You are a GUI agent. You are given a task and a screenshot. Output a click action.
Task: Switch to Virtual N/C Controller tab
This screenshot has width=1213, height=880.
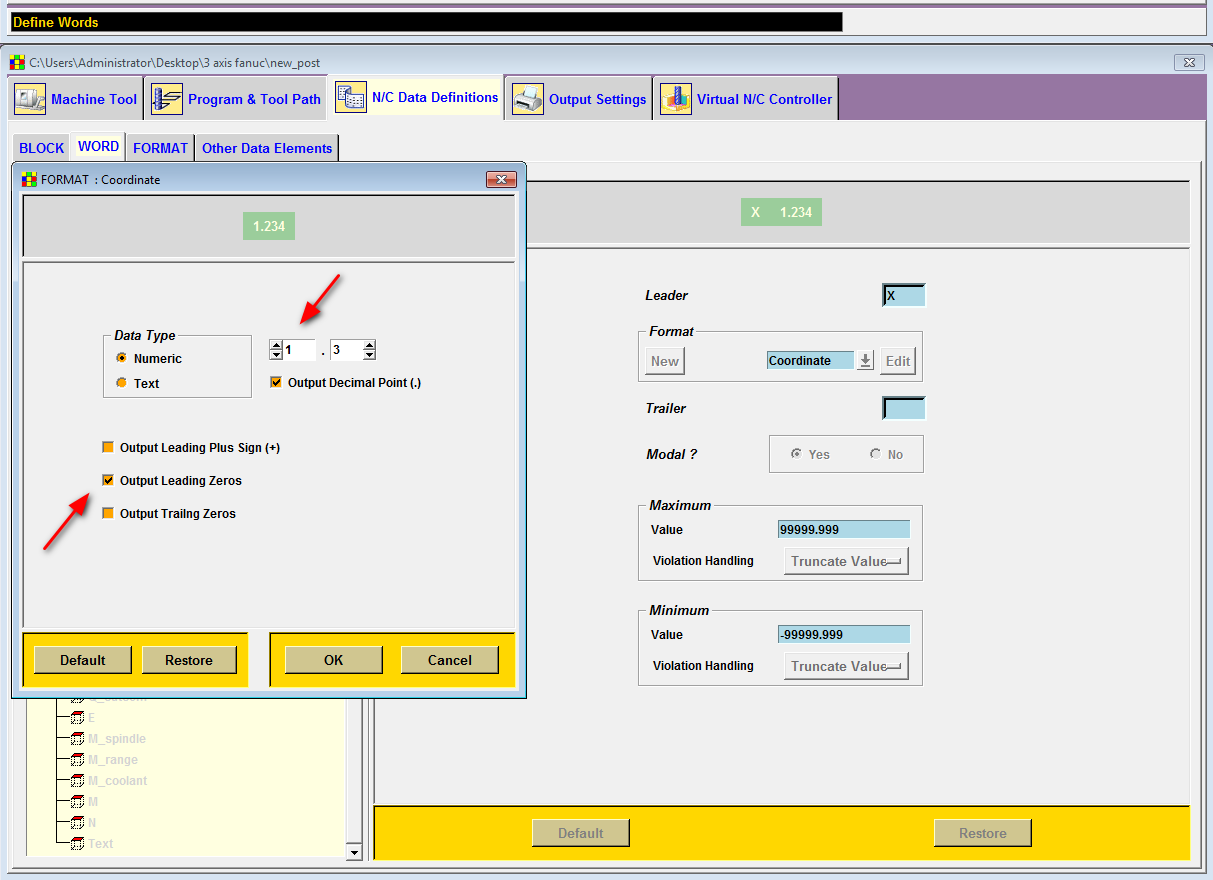[x=746, y=99]
